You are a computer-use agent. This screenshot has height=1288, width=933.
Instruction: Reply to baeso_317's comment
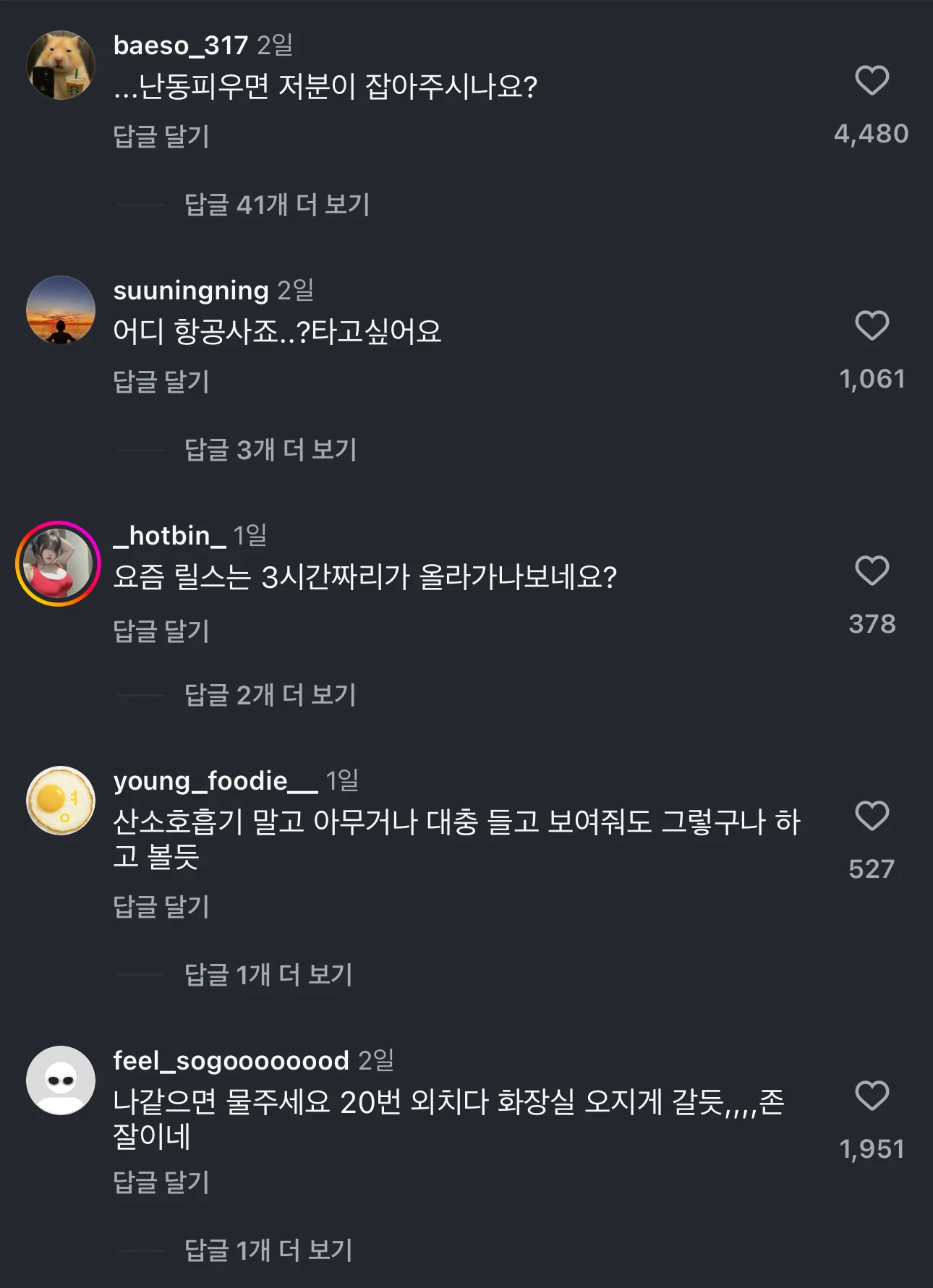tap(161, 136)
